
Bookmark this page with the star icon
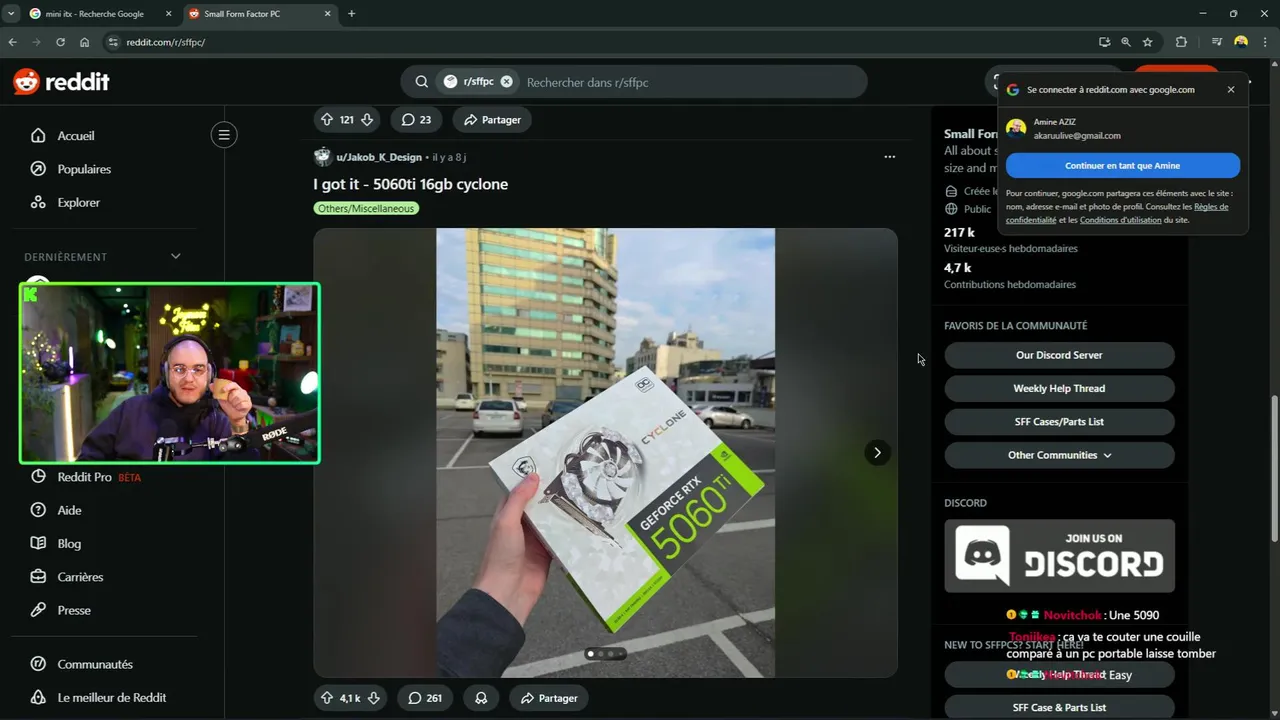click(x=1148, y=42)
